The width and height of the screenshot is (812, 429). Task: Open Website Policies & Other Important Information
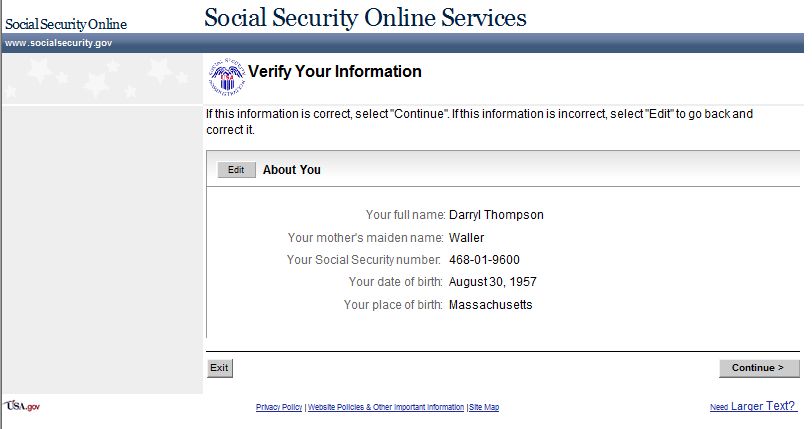pos(386,408)
